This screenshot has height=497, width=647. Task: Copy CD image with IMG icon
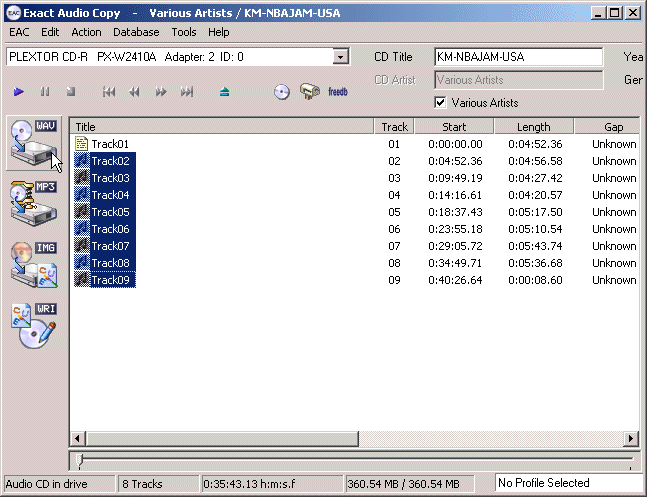34,265
